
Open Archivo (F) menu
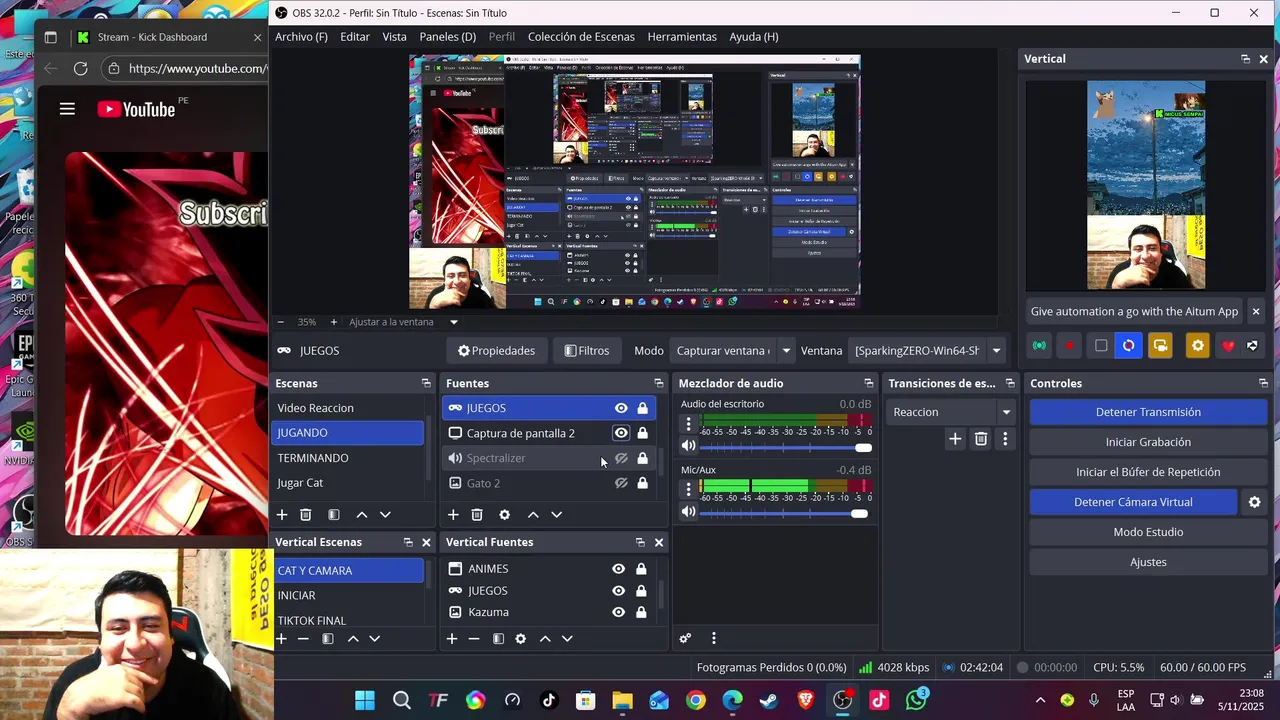point(301,37)
